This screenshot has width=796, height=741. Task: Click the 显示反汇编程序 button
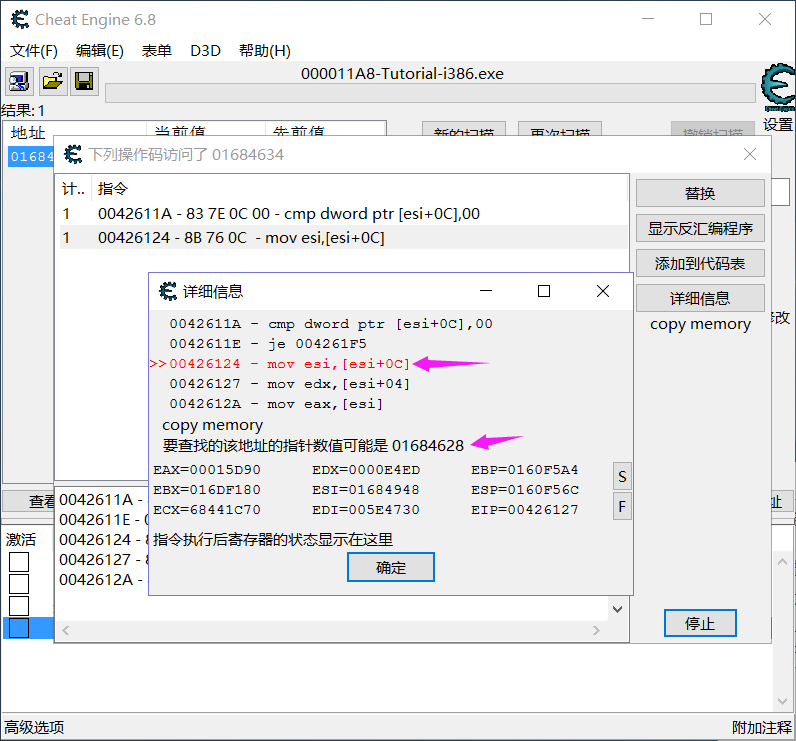[x=700, y=228]
